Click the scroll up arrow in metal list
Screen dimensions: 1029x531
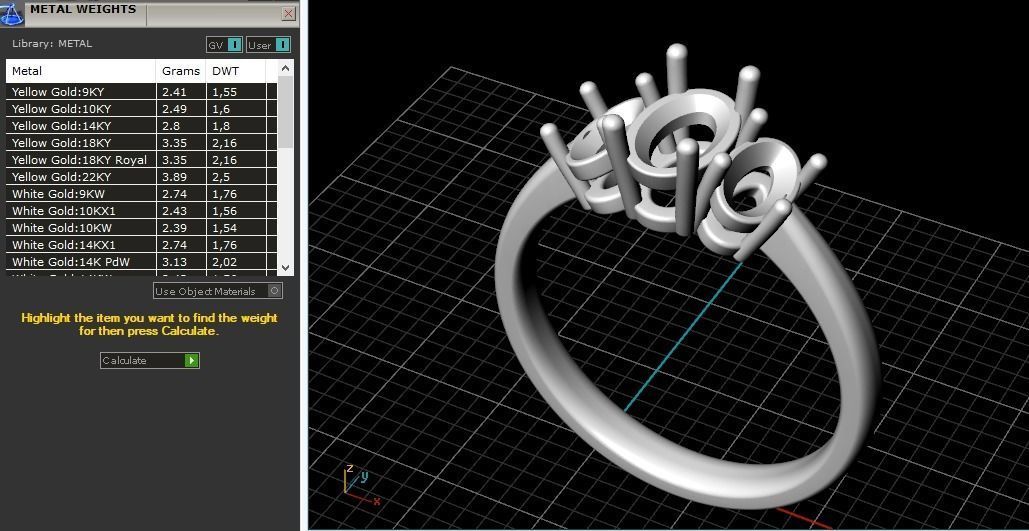click(285, 68)
